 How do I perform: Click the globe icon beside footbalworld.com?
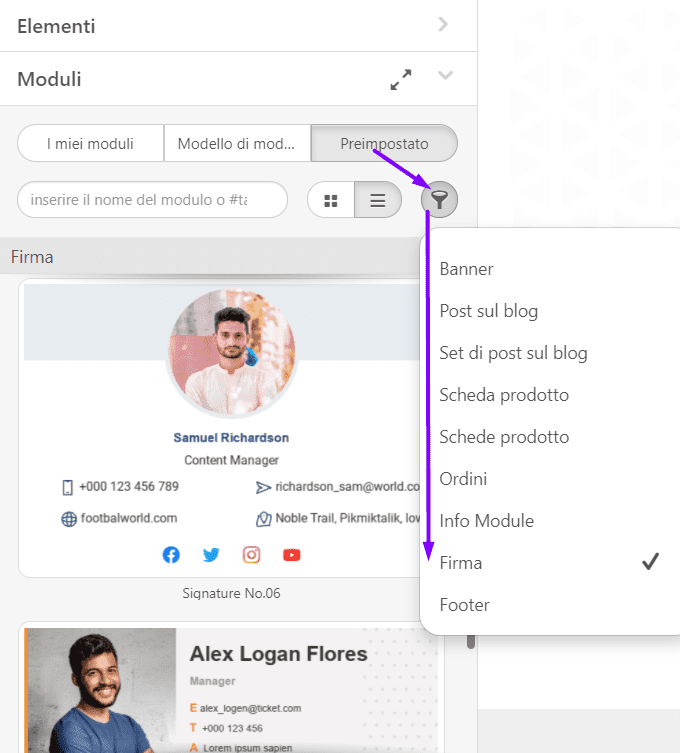69,519
